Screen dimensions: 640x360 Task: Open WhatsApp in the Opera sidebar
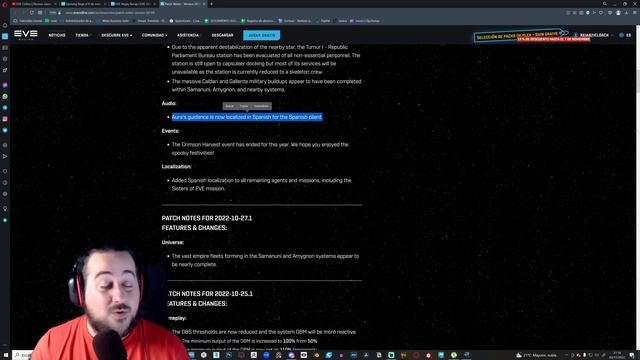[5, 97]
